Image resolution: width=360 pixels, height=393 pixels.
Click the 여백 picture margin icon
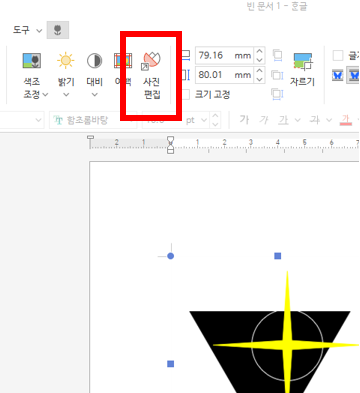[123, 61]
